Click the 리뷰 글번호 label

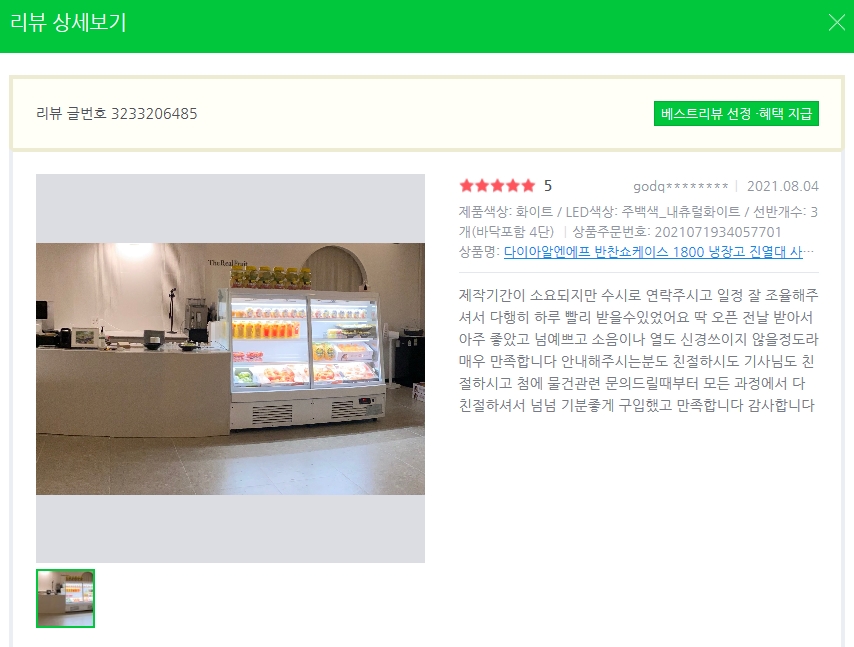pos(71,113)
